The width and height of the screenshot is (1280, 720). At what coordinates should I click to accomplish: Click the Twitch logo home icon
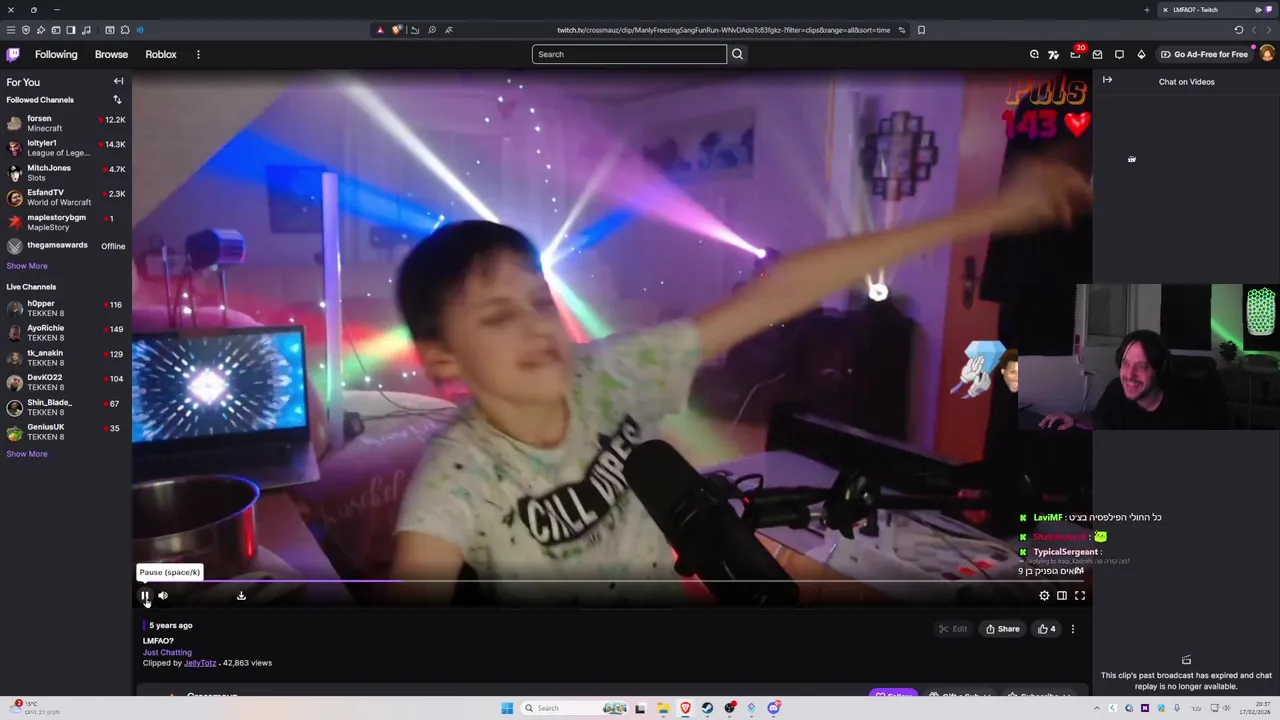click(13, 55)
